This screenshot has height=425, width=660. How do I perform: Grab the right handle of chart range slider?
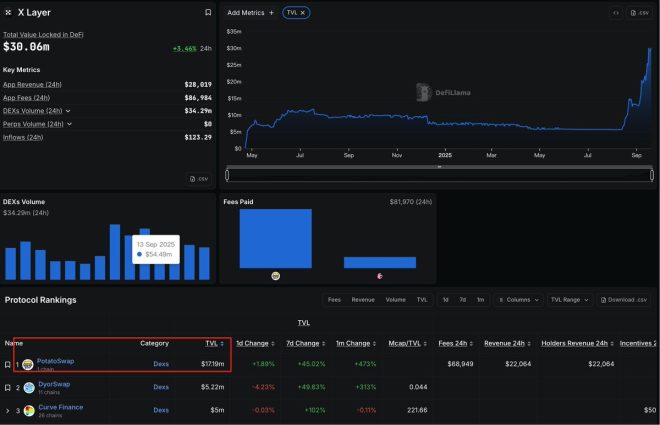(652, 175)
